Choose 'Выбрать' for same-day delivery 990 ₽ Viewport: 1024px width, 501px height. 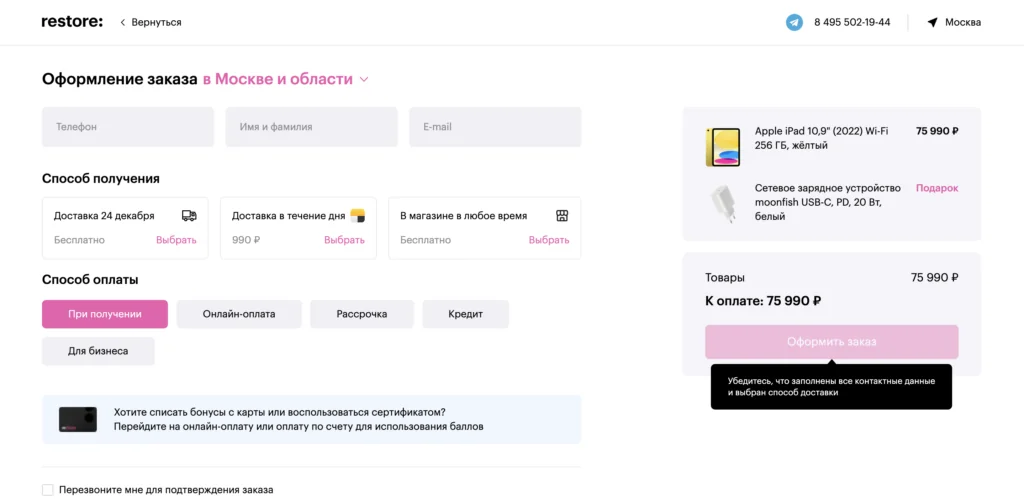coord(344,240)
